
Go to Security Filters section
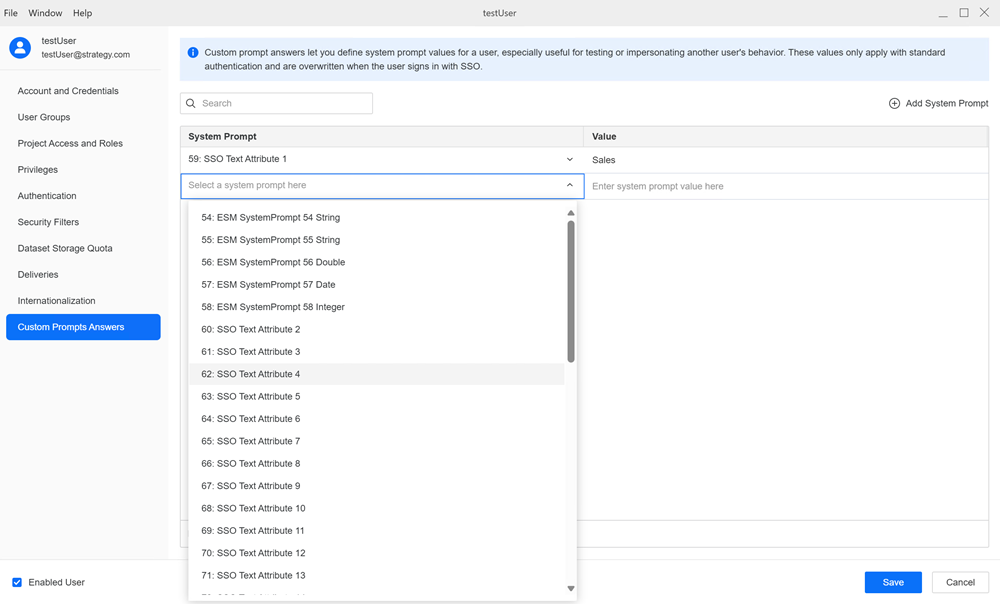point(48,222)
